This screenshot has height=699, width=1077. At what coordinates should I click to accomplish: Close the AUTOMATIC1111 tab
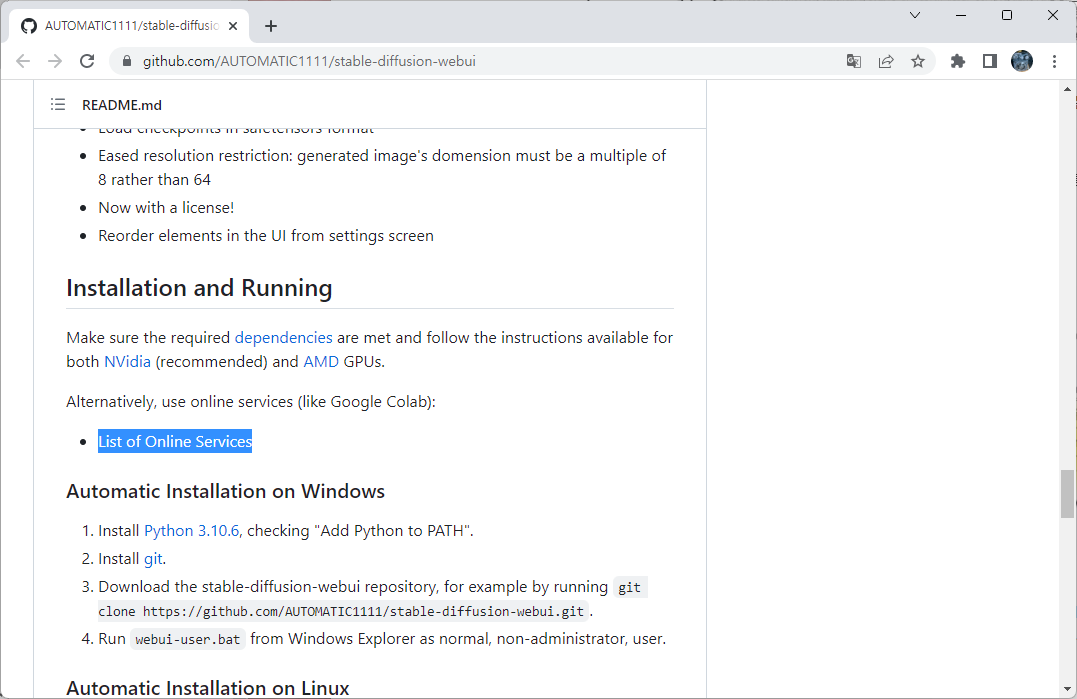click(x=233, y=26)
